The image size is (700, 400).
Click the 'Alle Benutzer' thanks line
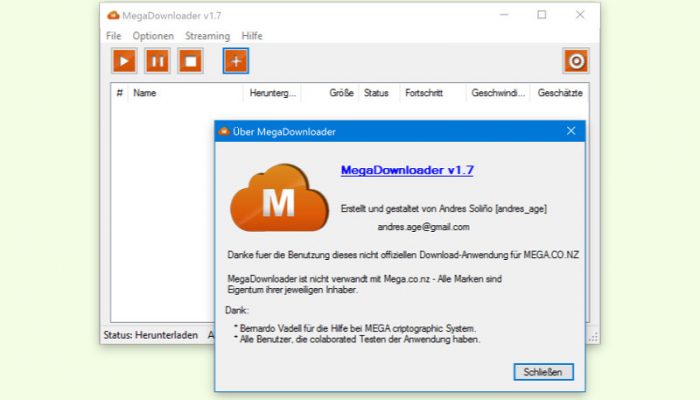click(x=357, y=339)
